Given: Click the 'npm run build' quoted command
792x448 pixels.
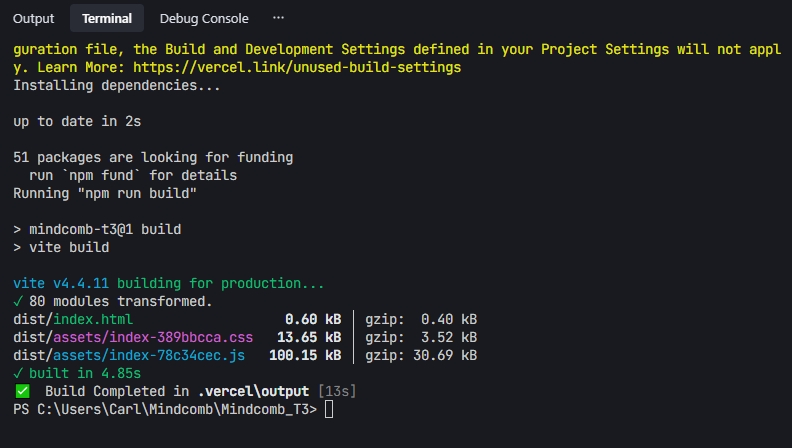Looking at the screenshot, I should click(x=137, y=193).
